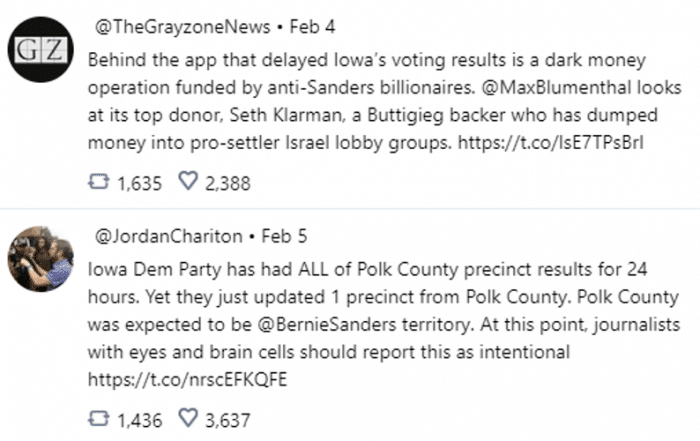700x441 pixels.
Task: Open the t.co/IsE7TPsBrI link
Action: click(550, 143)
